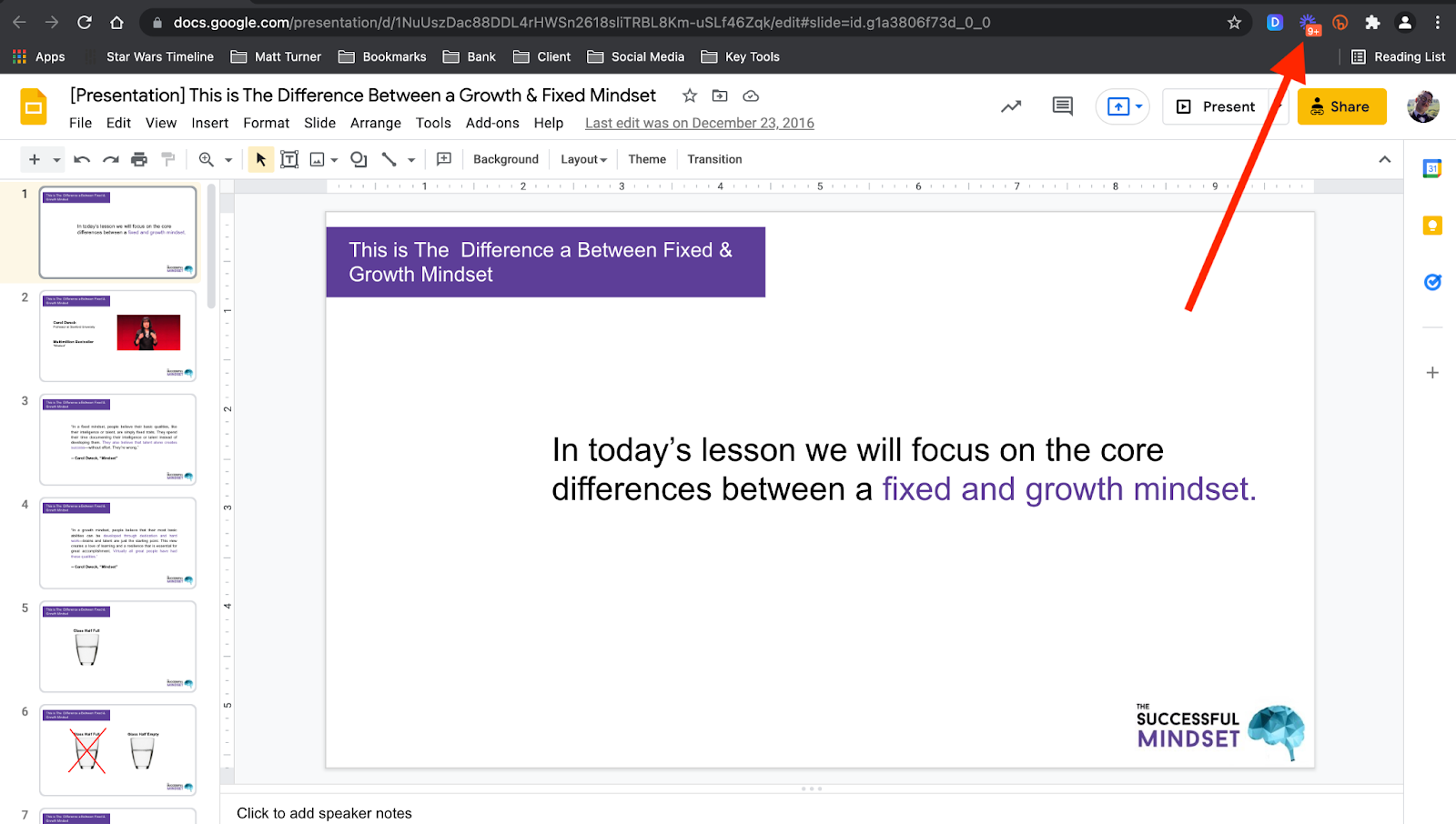This screenshot has width=1456, height=824.
Task: Open the Google account avatar
Action: click(1423, 106)
